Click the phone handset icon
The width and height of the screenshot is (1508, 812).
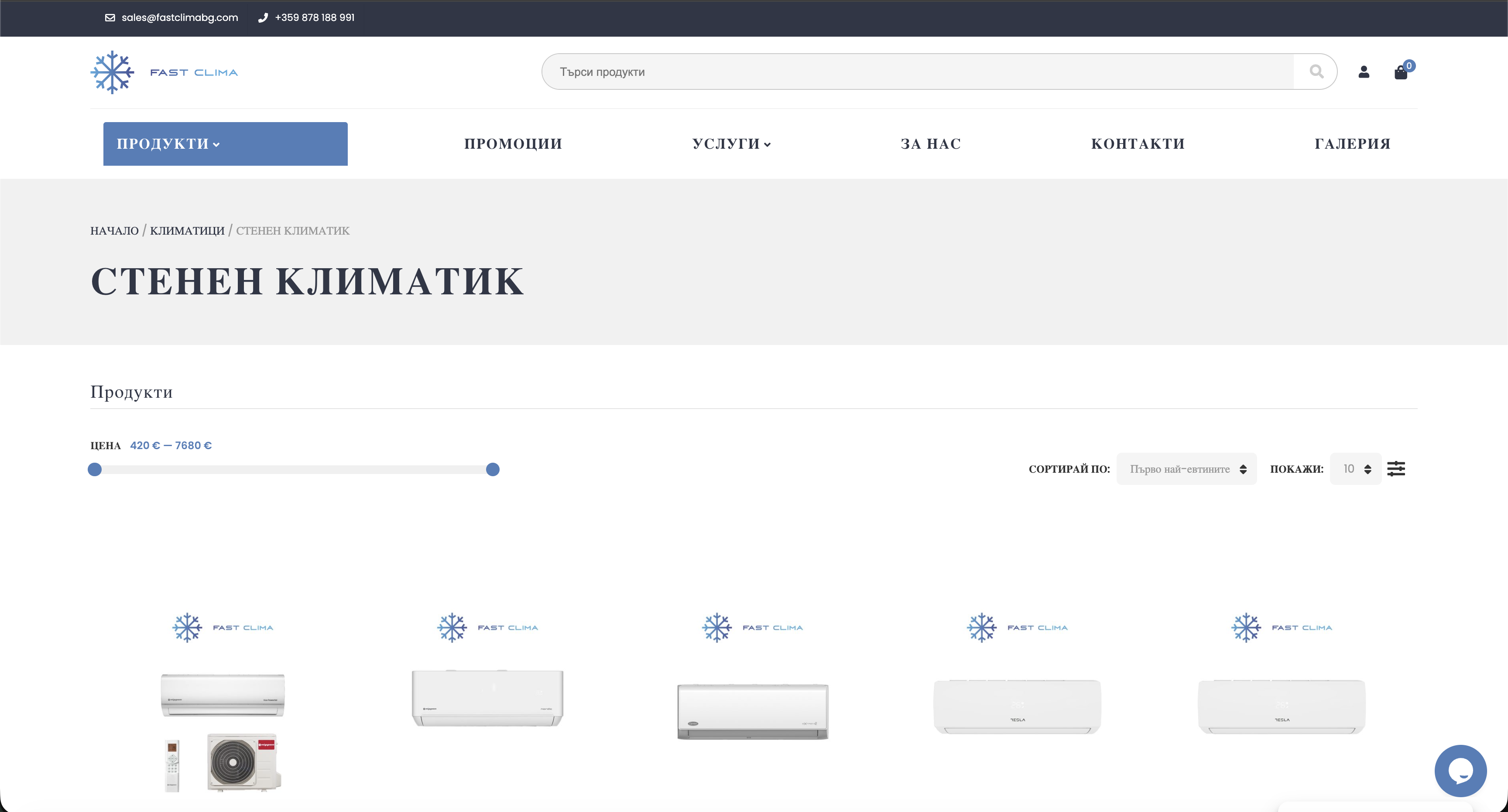pyautogui.click(x=263, y=17)
